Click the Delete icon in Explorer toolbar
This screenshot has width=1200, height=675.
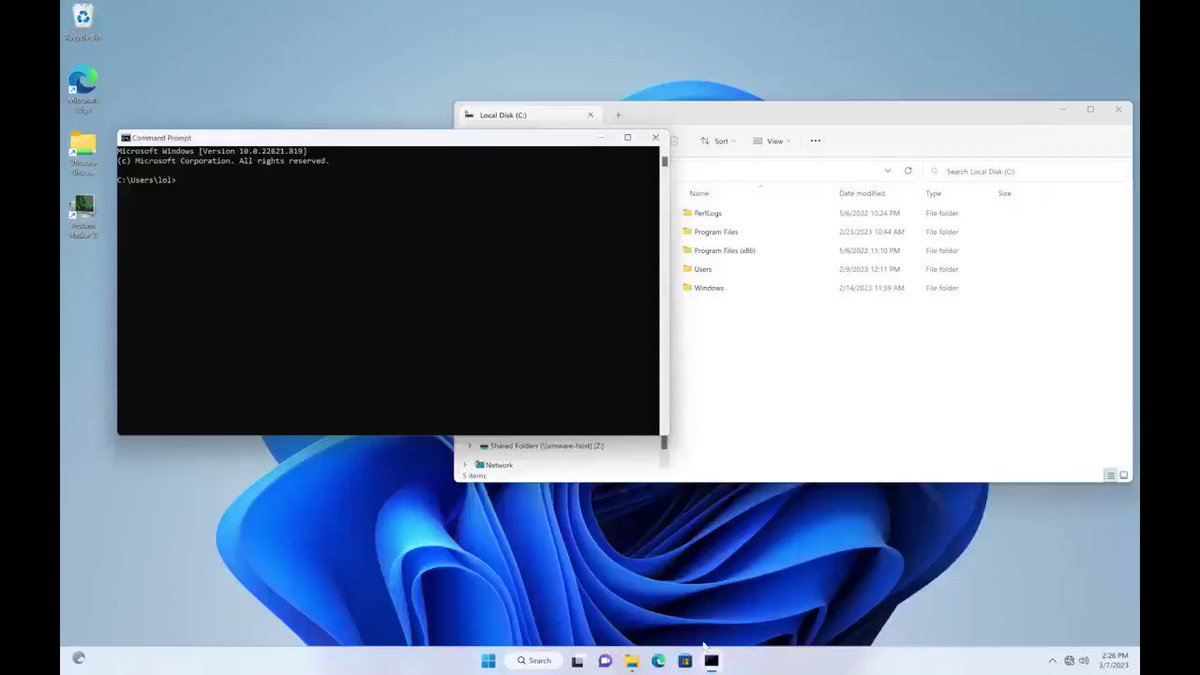674,141
